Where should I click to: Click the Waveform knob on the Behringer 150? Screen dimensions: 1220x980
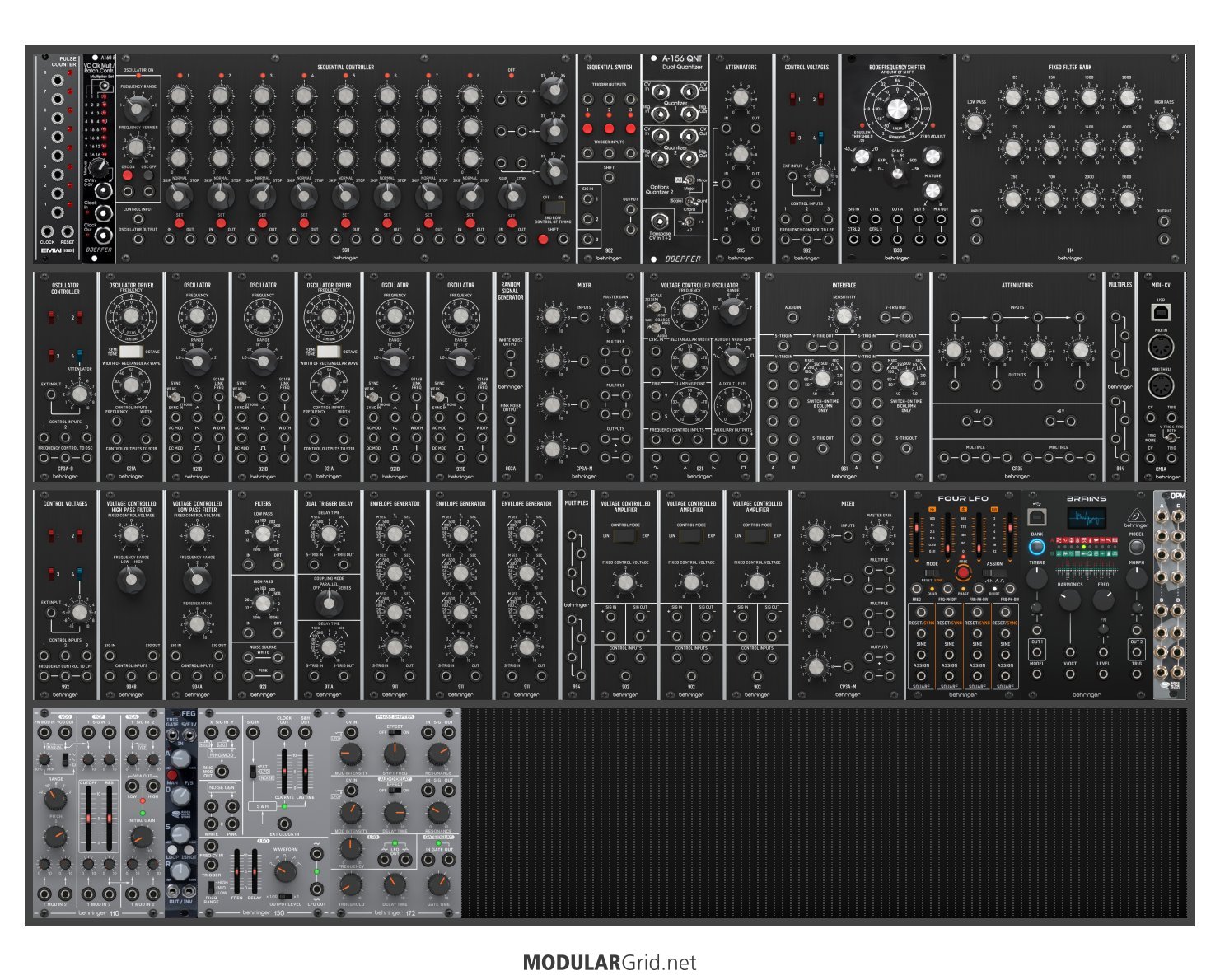(285, 870)
